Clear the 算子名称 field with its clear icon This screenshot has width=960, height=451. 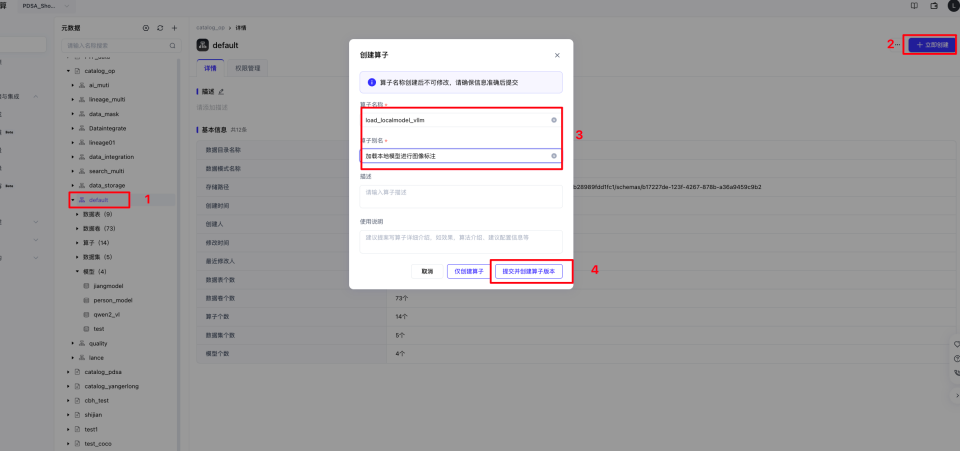[x=554, y=120]
